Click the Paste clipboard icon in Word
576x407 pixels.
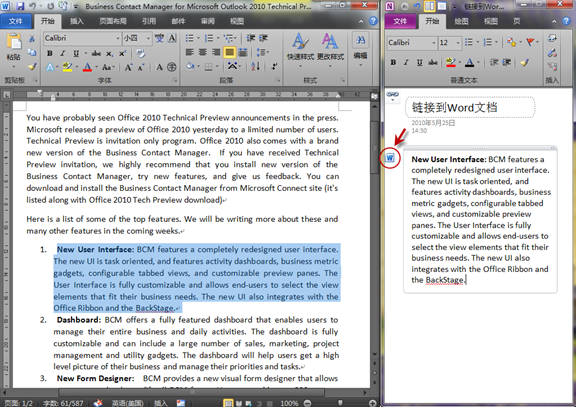[x=14, y=41]
